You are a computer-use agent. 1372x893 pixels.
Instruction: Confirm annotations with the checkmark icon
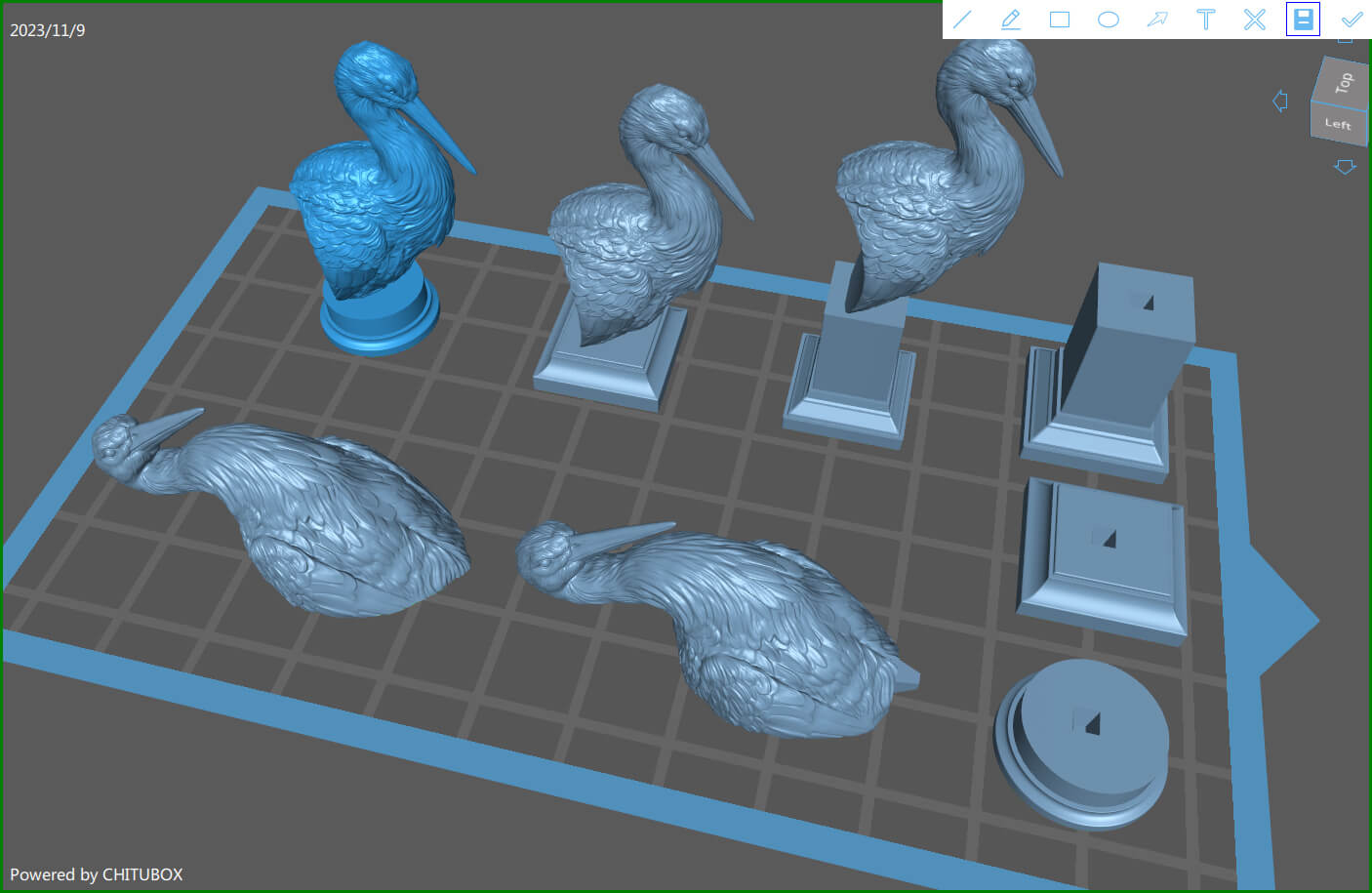pyautogui.click(x=1352, y=20)
